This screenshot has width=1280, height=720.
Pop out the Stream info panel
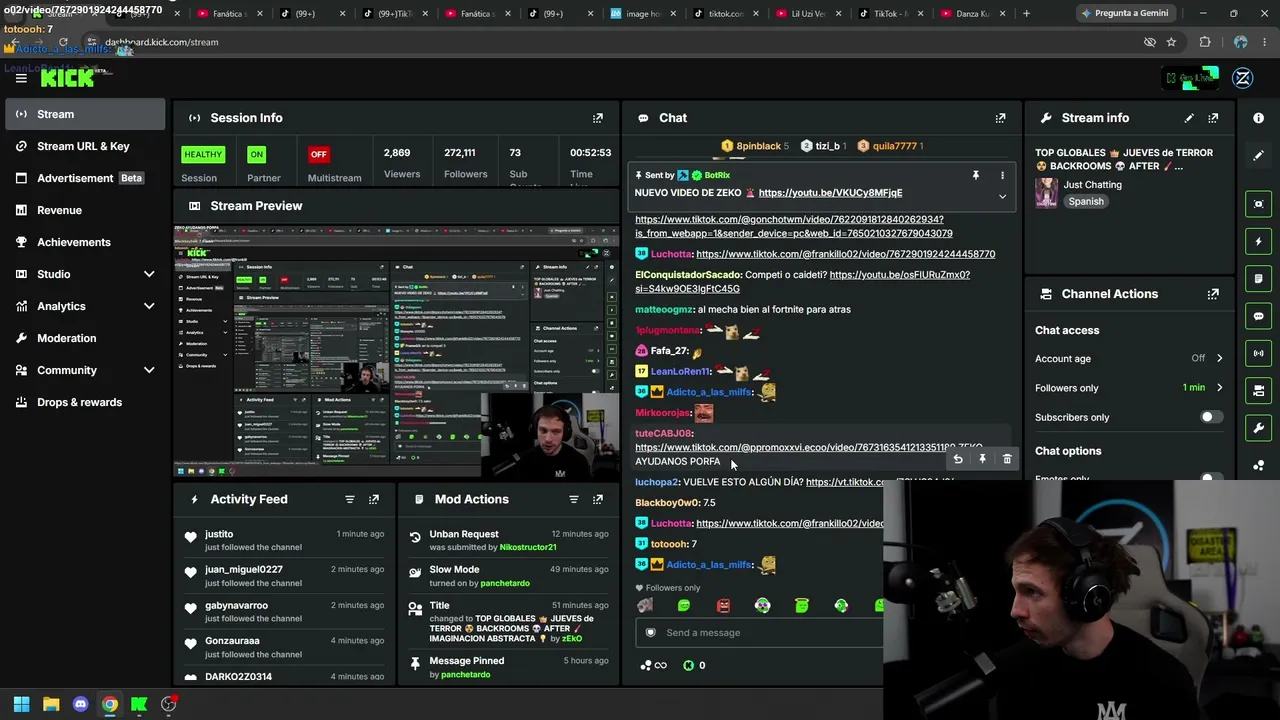click(1213, 118)
